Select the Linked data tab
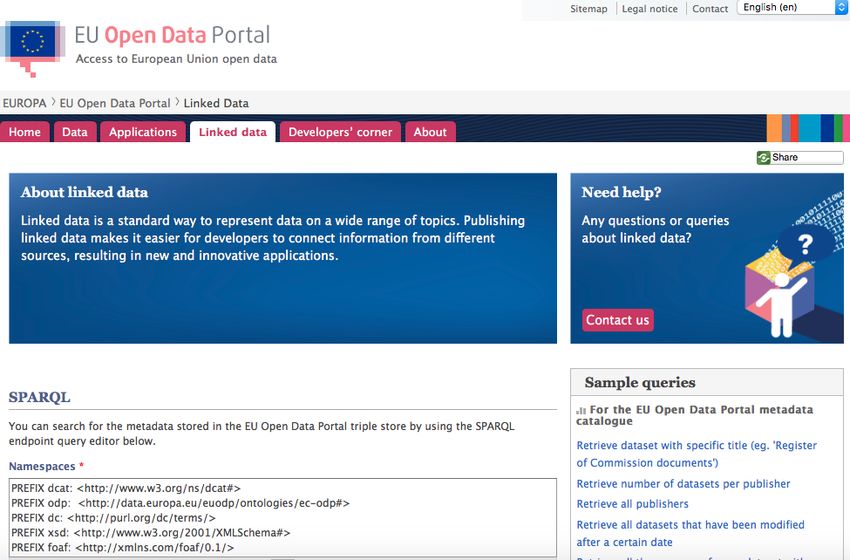Viewport: 850px width, 560px height. click(x=233, y=132)
